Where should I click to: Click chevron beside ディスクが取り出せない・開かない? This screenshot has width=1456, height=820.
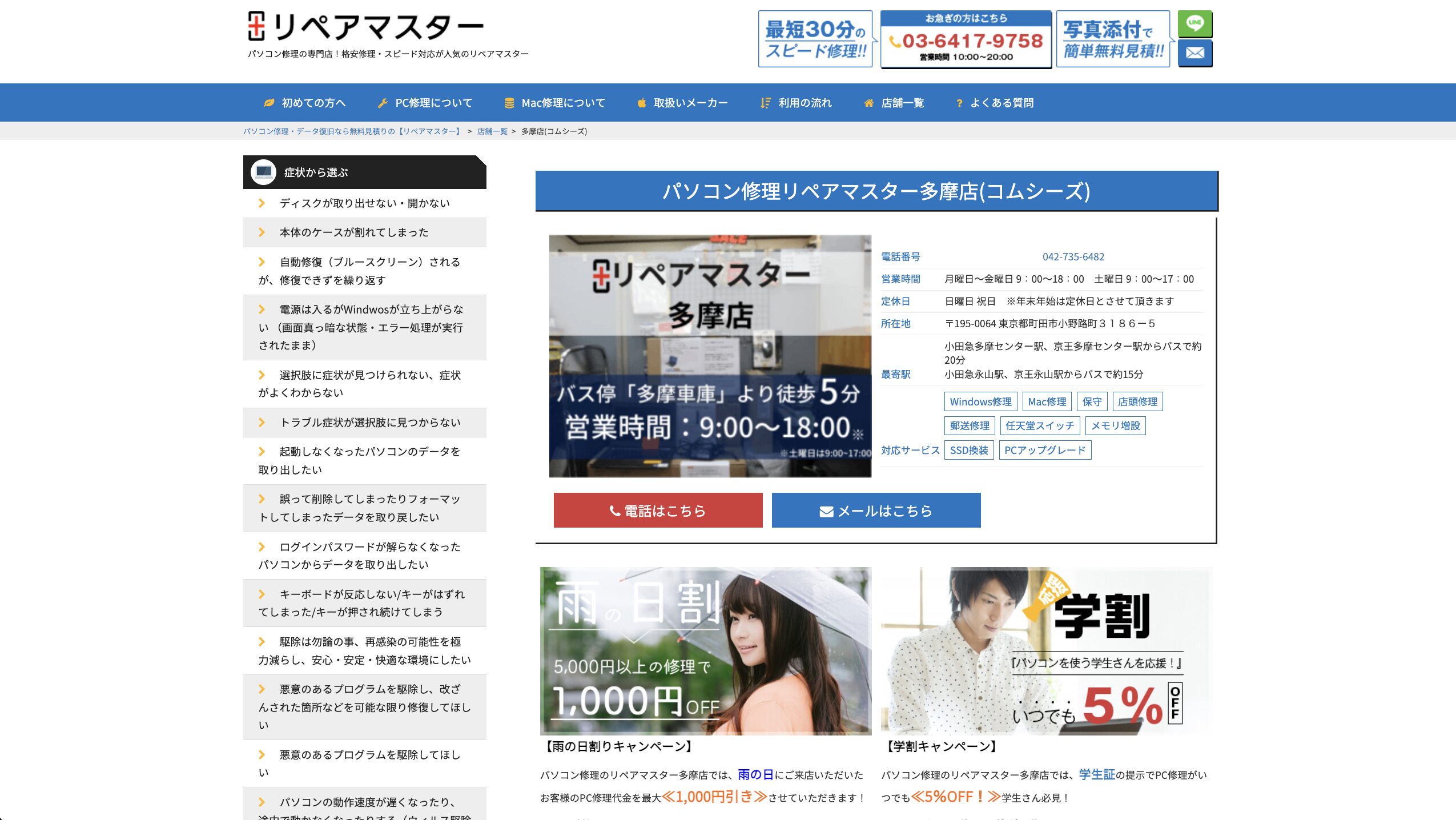[262, 203]
